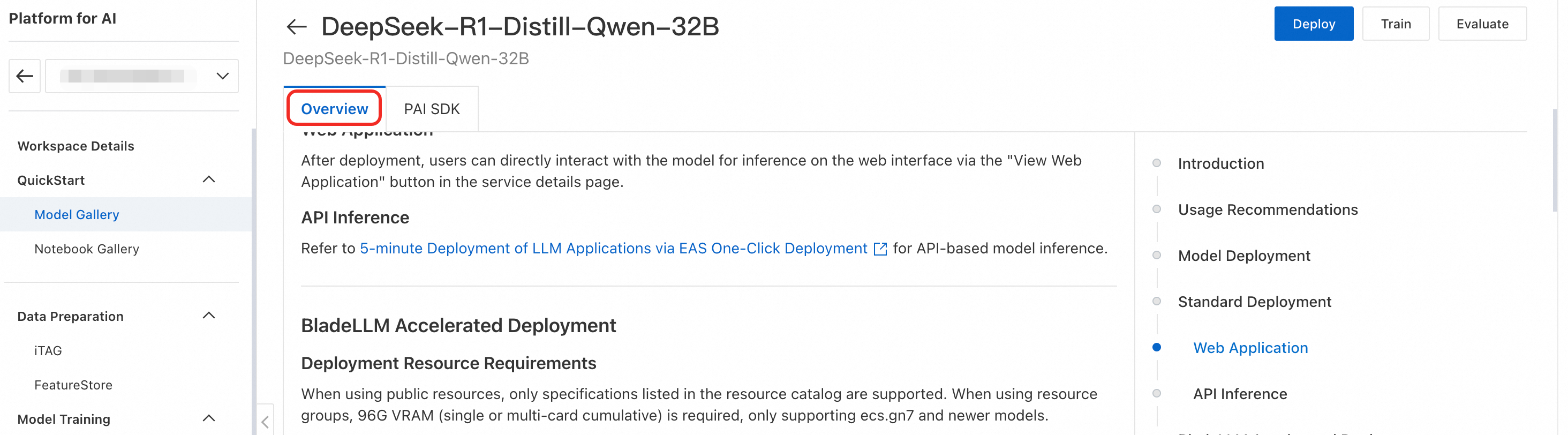The width and height of the screenshot is (1568, 435).
Task: Go to API Inference in the outline
Action: 1239,394
